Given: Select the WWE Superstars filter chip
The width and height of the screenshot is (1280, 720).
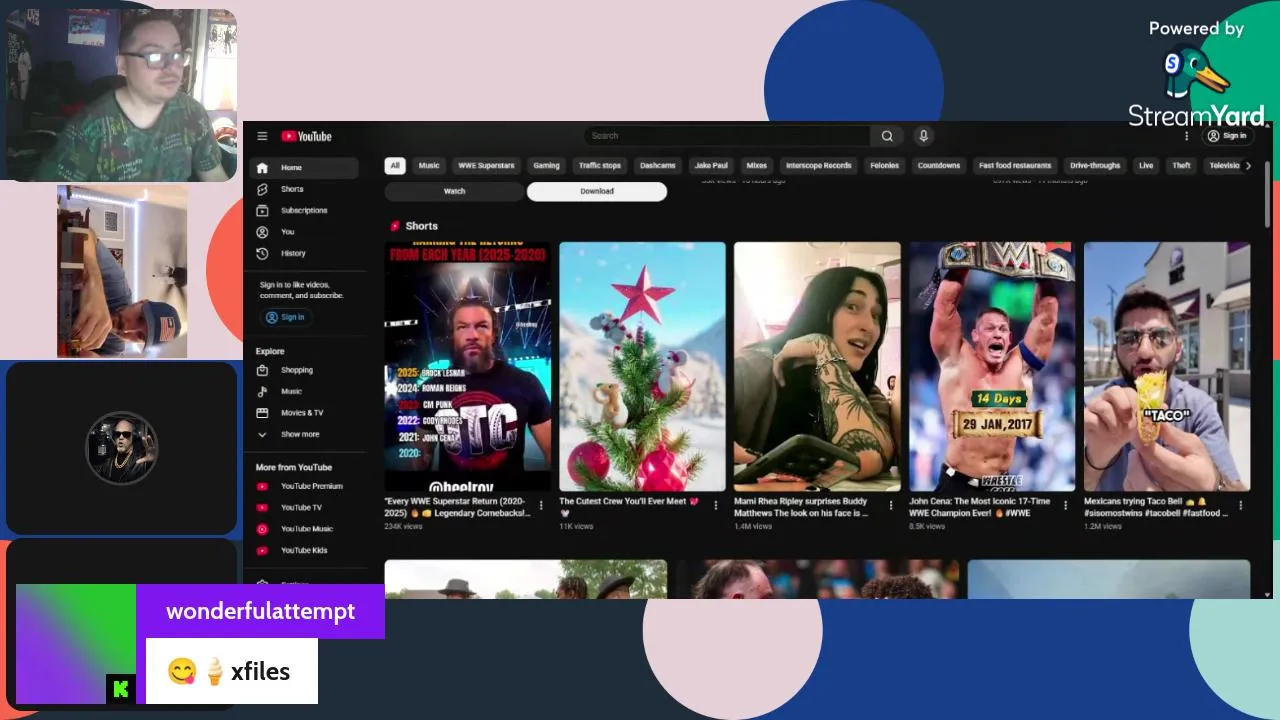Looking at the screenshot, I should [486, 166].
